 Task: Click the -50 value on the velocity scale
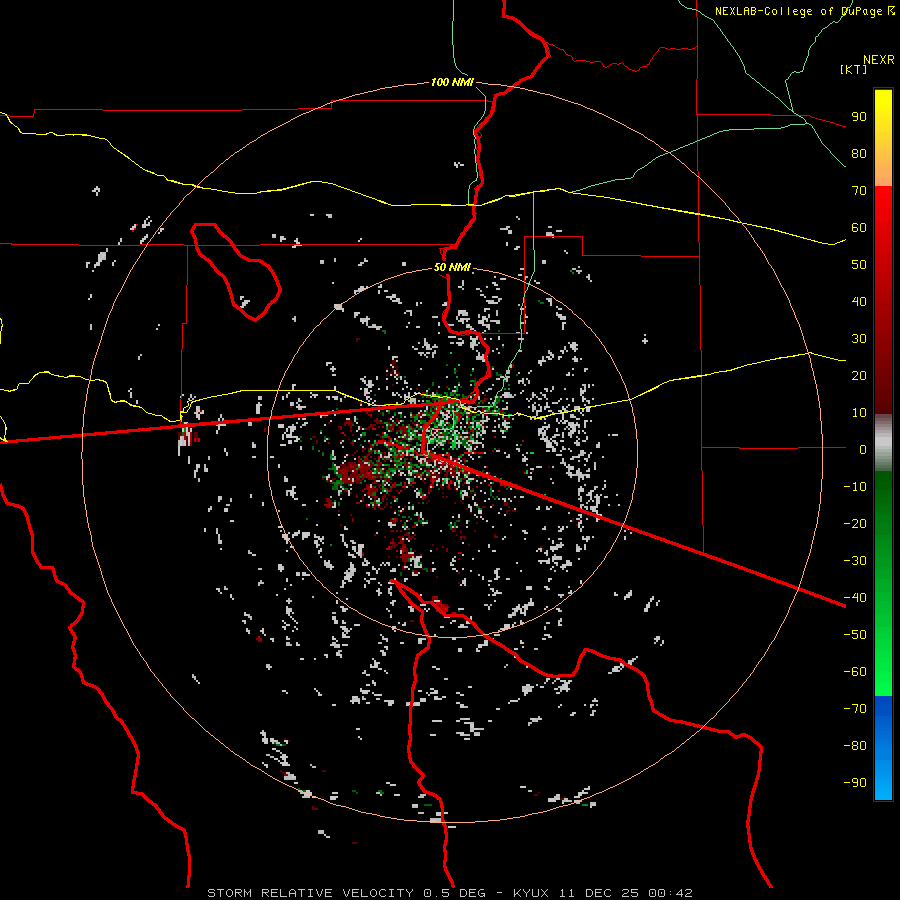(855, 635)
